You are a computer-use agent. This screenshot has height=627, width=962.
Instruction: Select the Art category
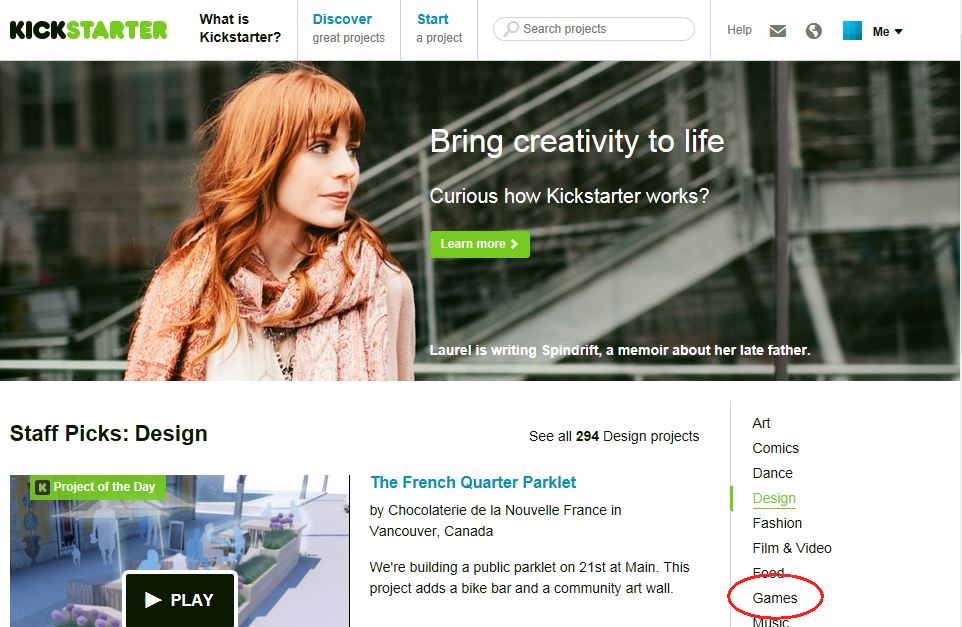[761, 423]
